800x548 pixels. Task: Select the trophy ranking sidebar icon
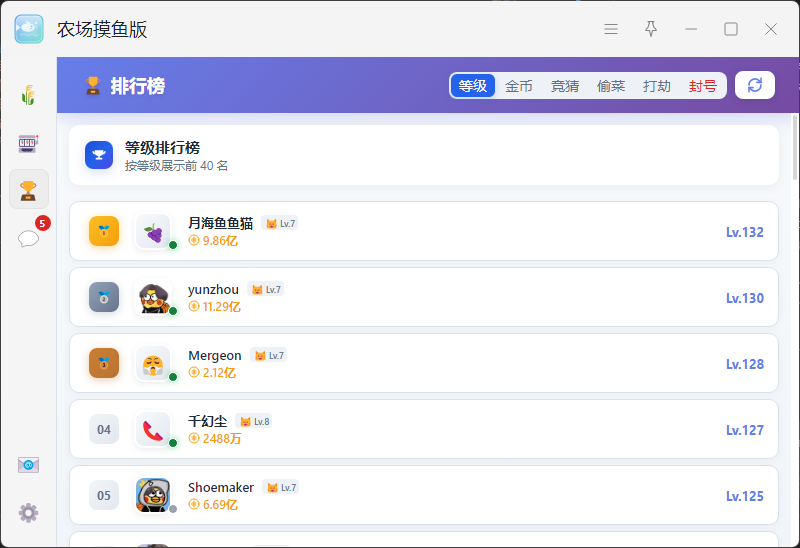point(29,190)
